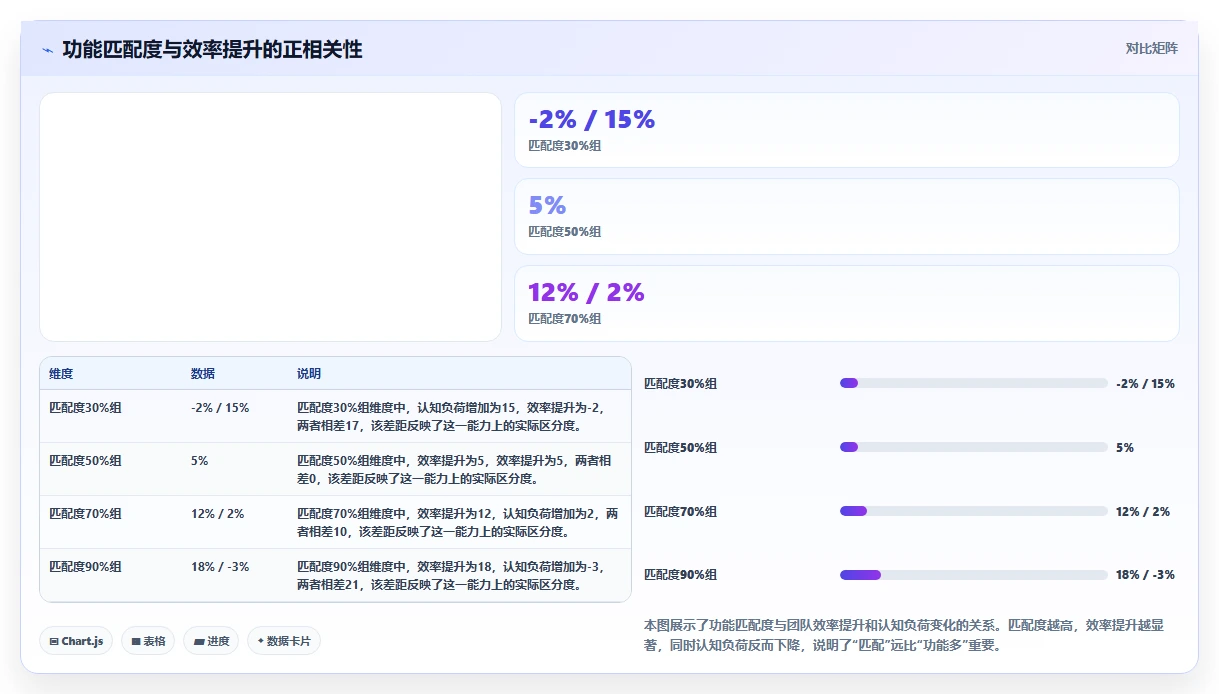Click the 说明 text for the 匹配度30%组 row
Viewport: 1219px width, 694px height.
453,417
